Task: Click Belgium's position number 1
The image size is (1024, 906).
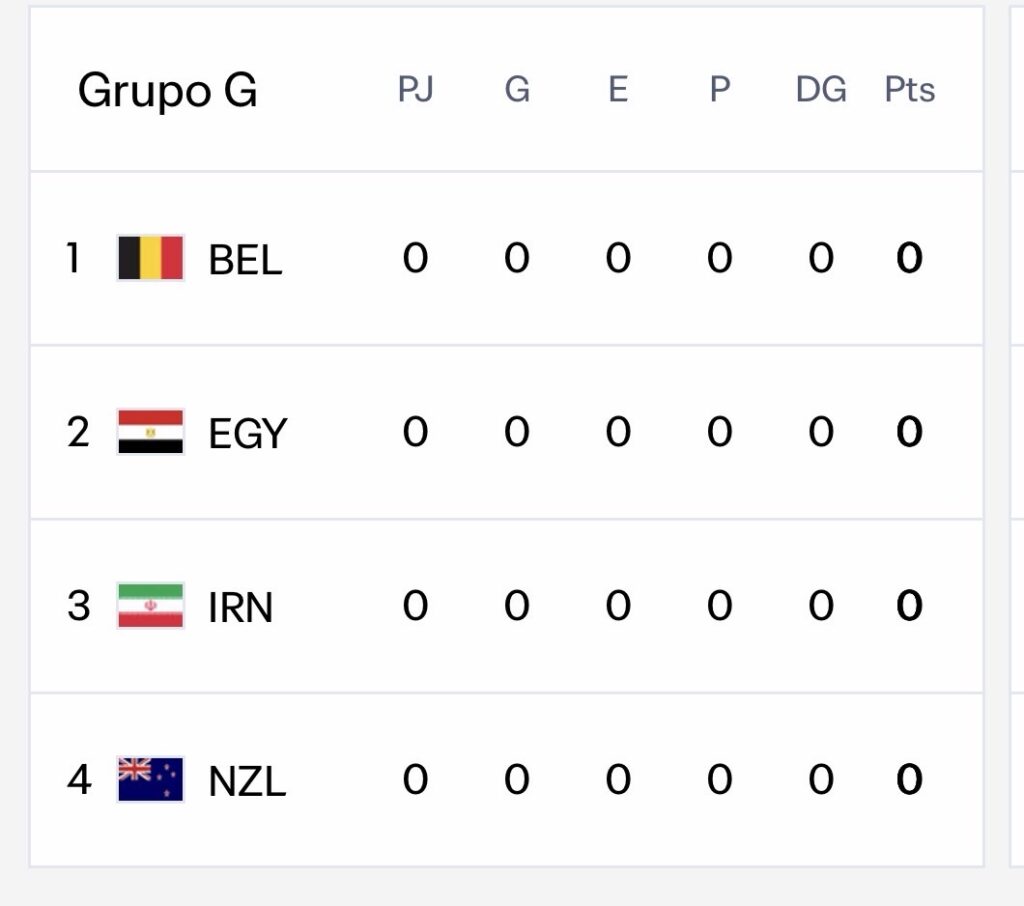Action: tap(73, 259)
